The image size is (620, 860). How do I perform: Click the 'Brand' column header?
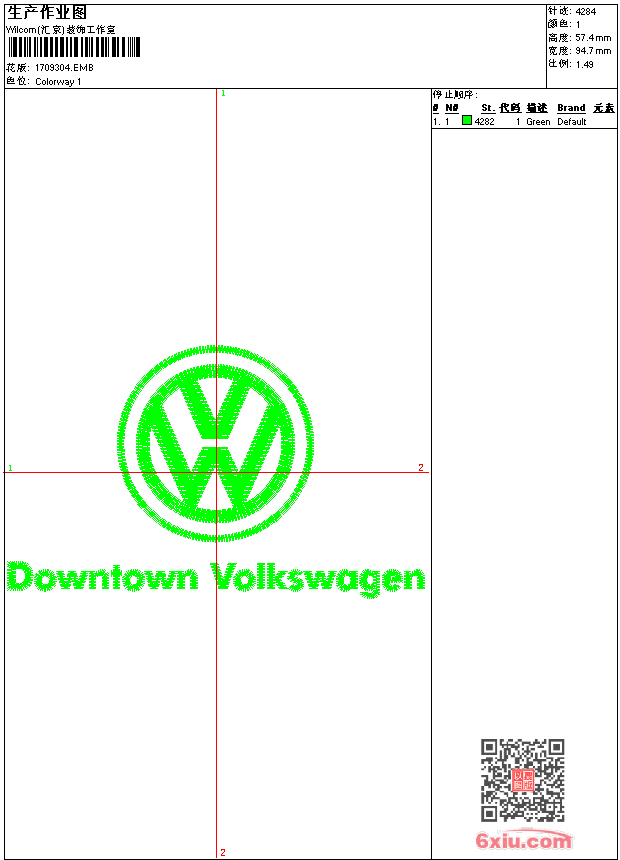click(x=571, y=108)
